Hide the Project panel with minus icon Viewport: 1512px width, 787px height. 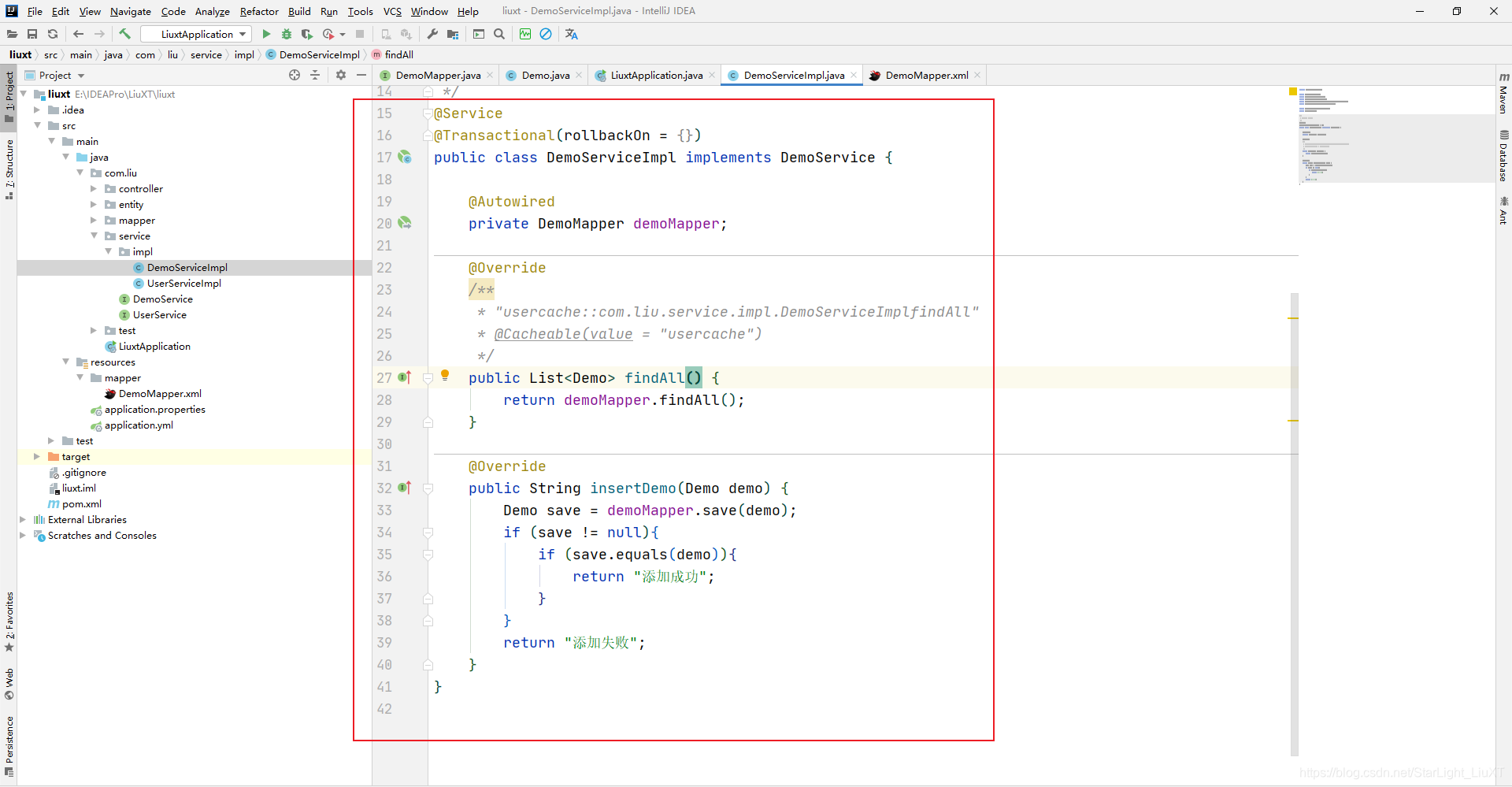coord(361,75)
